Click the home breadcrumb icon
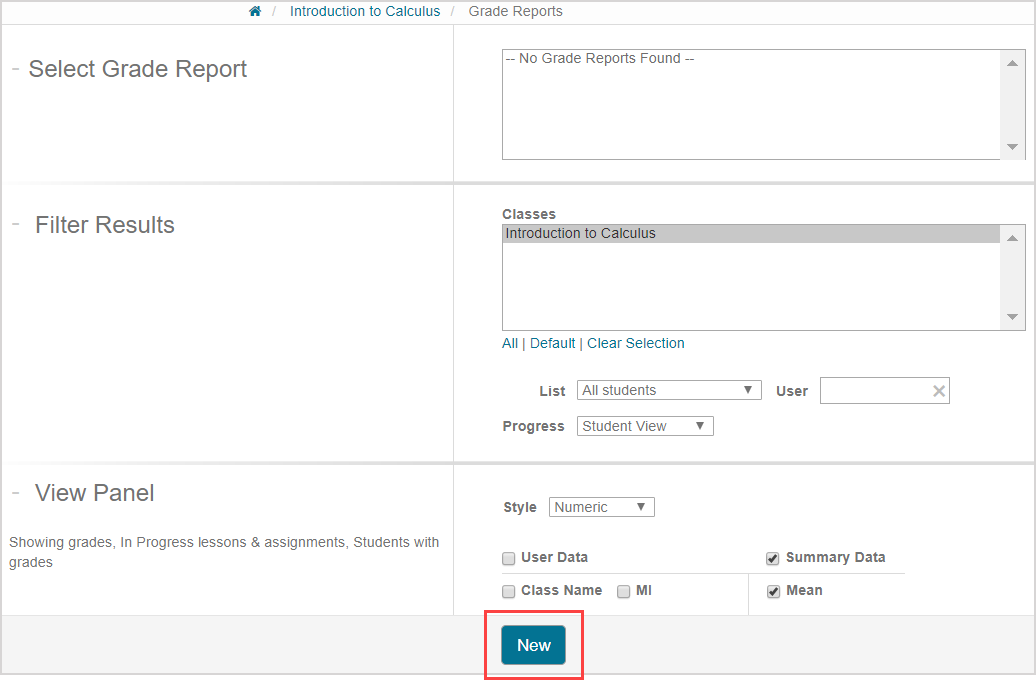 (255, 11)
